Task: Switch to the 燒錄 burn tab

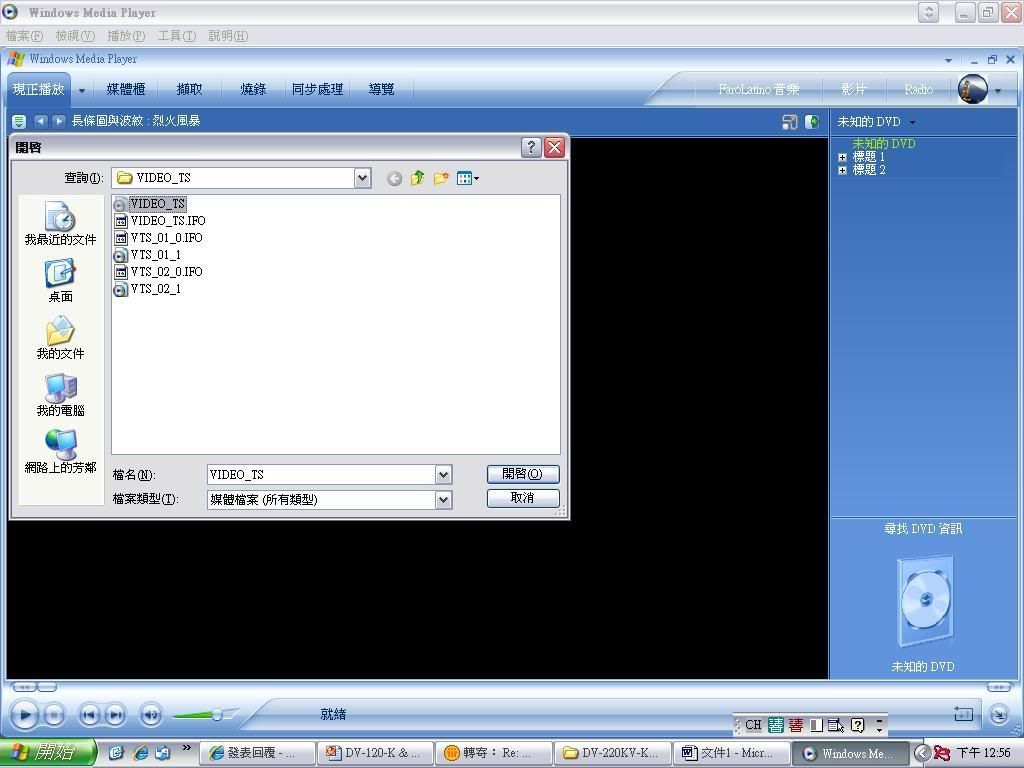Action: tap(253, 89)
